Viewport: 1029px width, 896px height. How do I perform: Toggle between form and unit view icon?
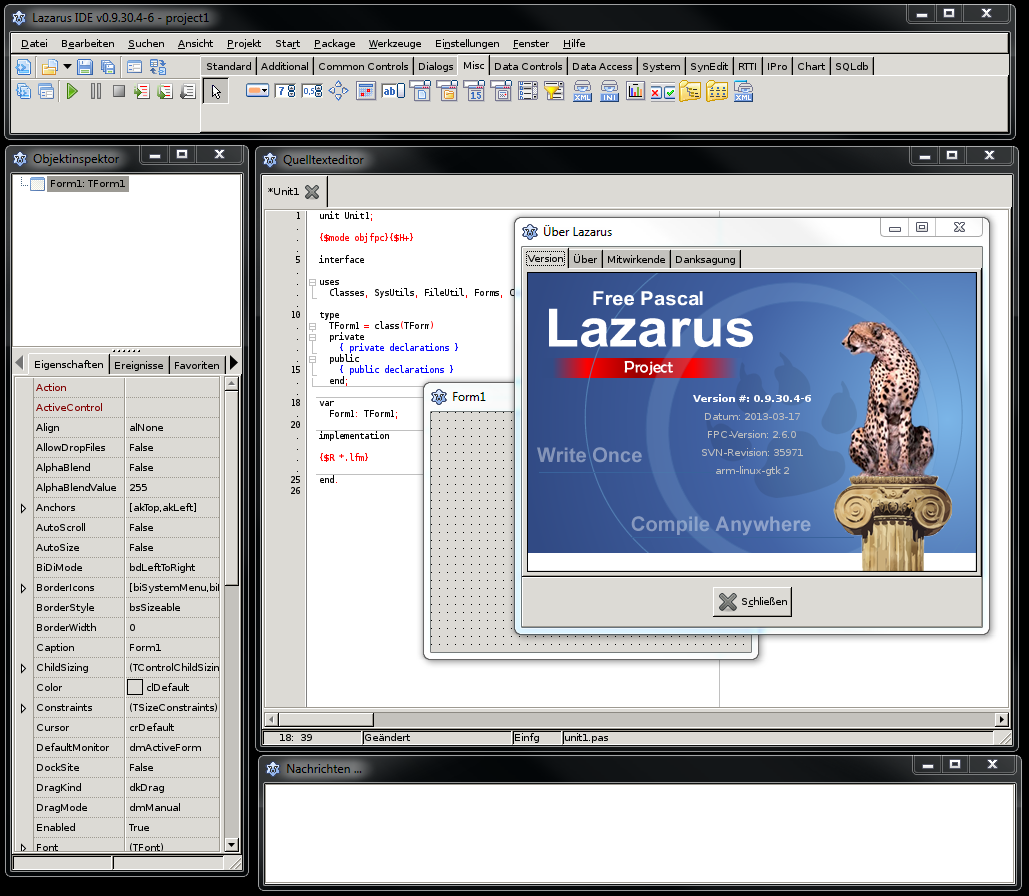point(158,67)
